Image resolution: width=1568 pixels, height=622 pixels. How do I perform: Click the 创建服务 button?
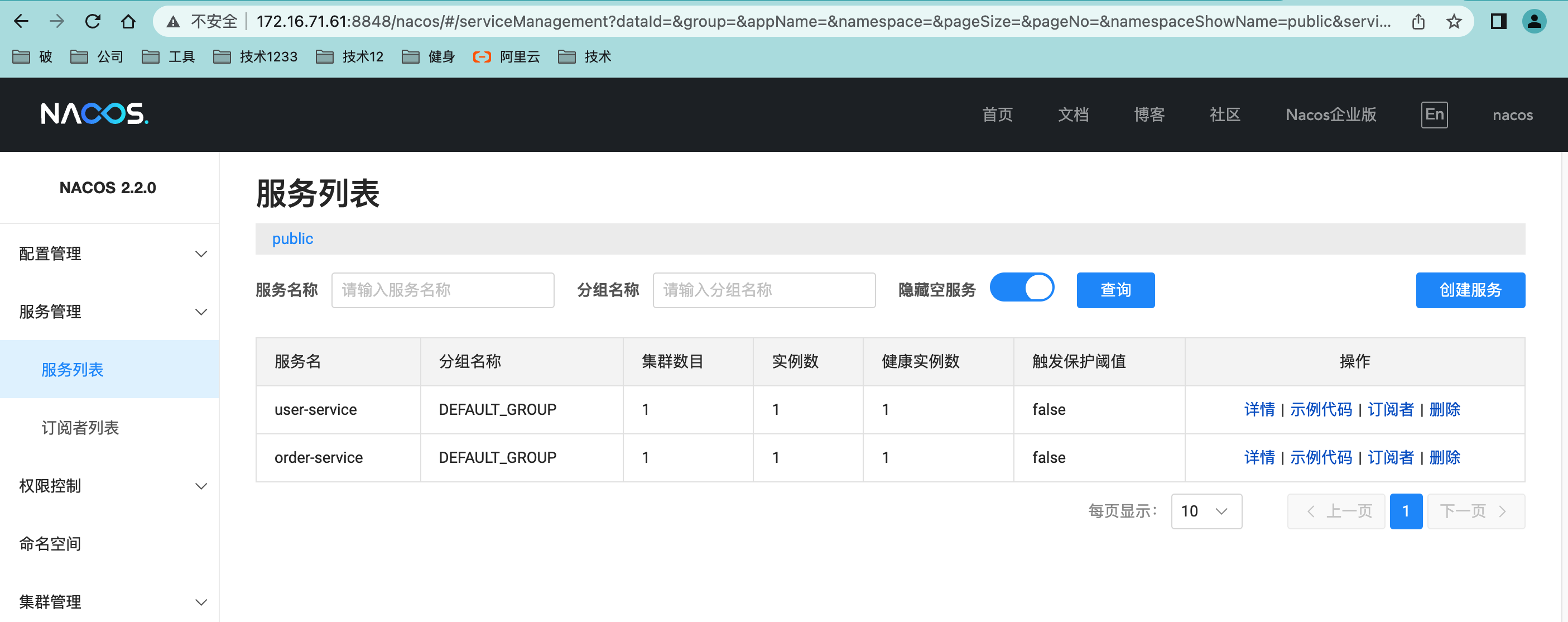(x=1469, y=290)
